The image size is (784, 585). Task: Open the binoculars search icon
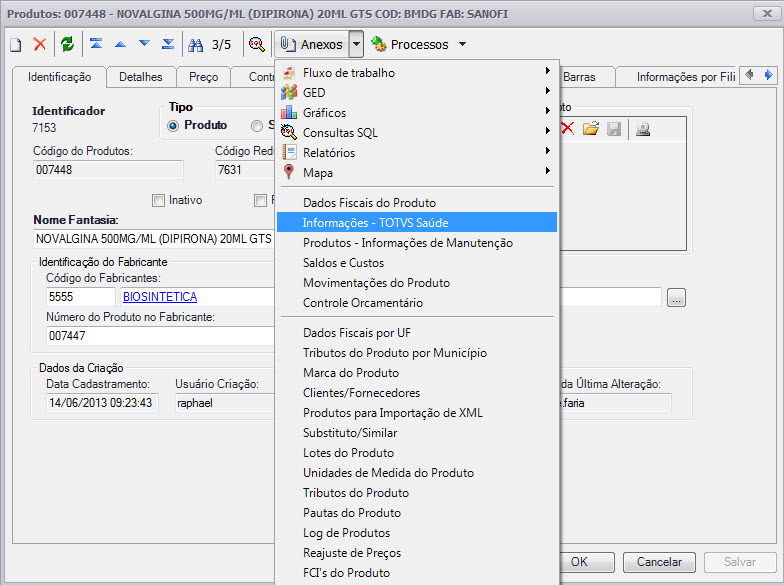(x=196, y=45)
